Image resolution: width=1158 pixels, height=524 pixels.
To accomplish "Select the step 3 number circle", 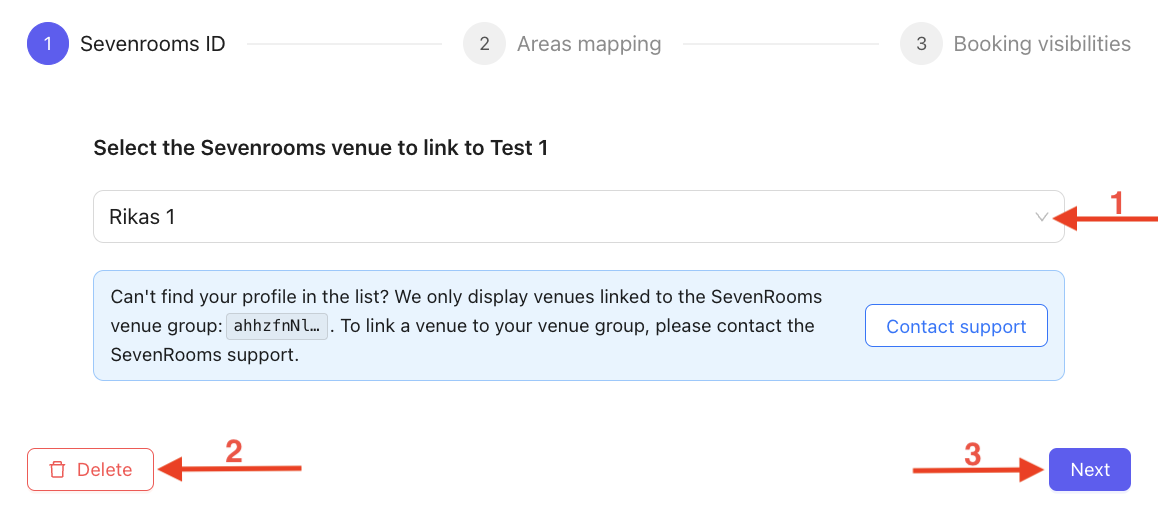I will (x=921, y=44).
